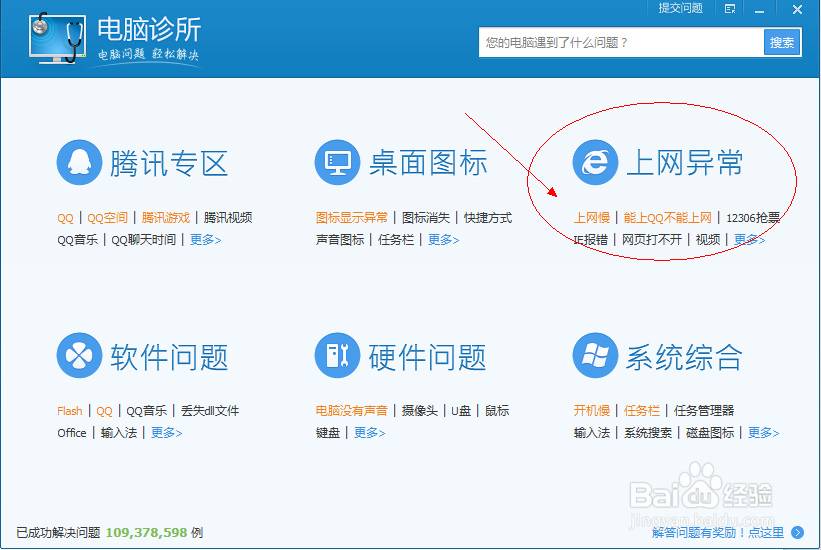Image resolution: width=821 pixels, height=550 pixels.
Task: Select the 腾讯视频 link
Action: coord(228,218)
